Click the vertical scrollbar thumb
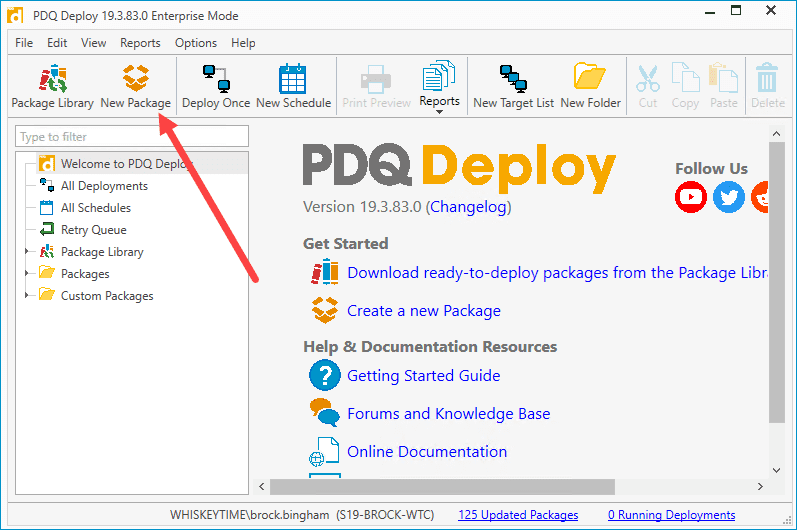This screenshot has height=530, width=797. click(x=776, y=283)
